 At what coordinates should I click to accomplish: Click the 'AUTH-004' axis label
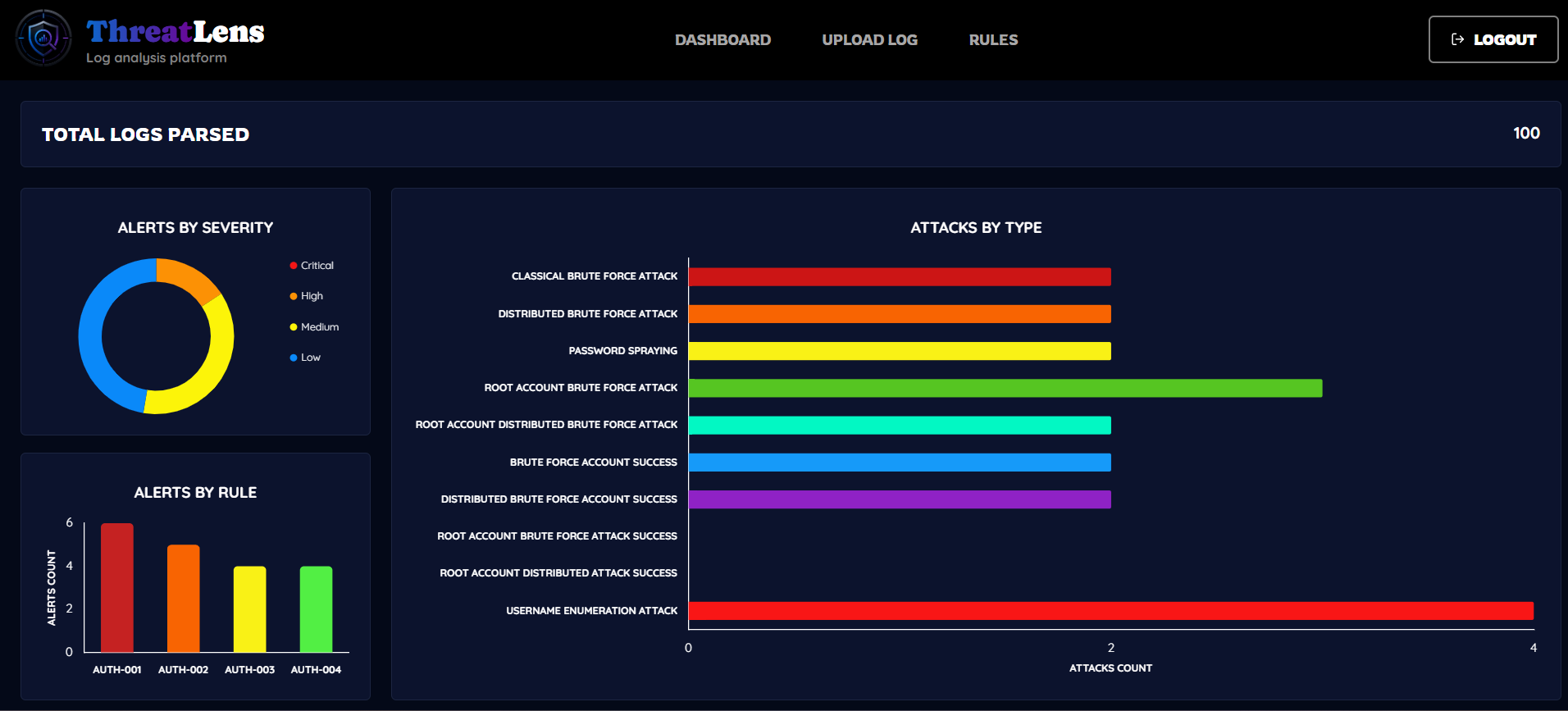tap(316, 670)
